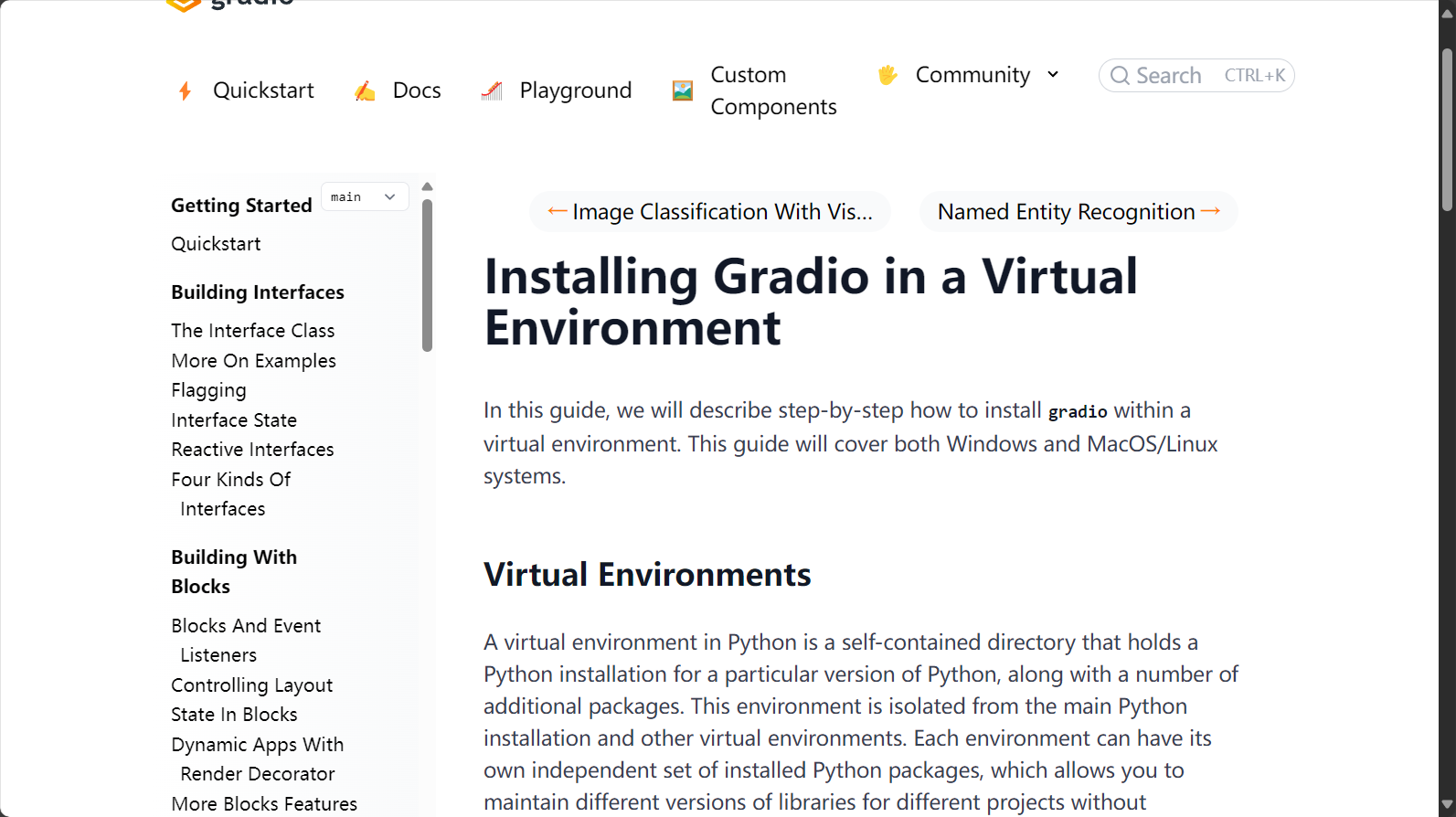Click the sidebar scrollbar thumb

(x=427, y=275)
